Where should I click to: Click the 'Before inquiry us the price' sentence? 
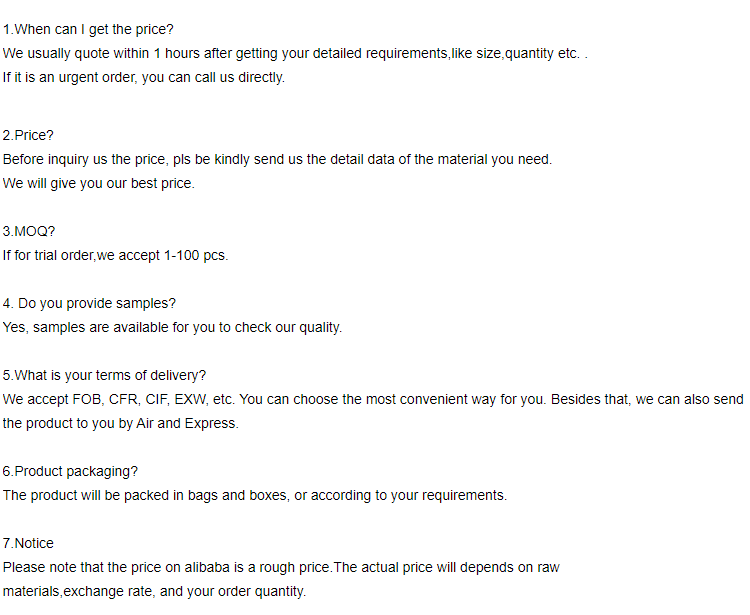(277, 159)
